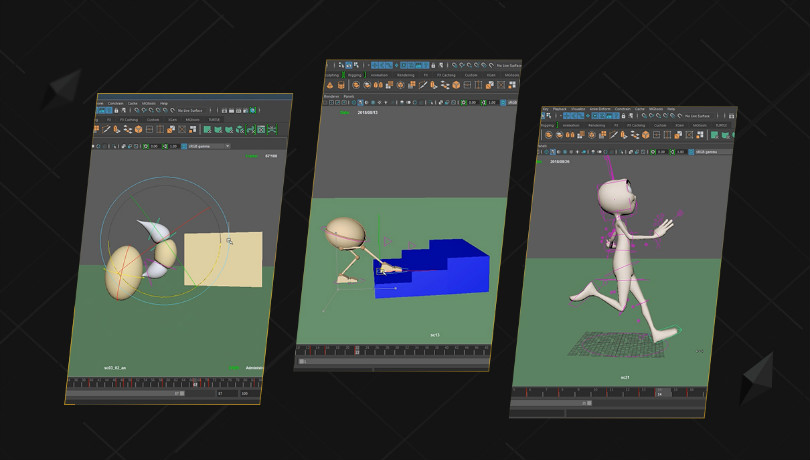
Task: Toggle view color management icon in egg scene window
Action: point(183,146)
